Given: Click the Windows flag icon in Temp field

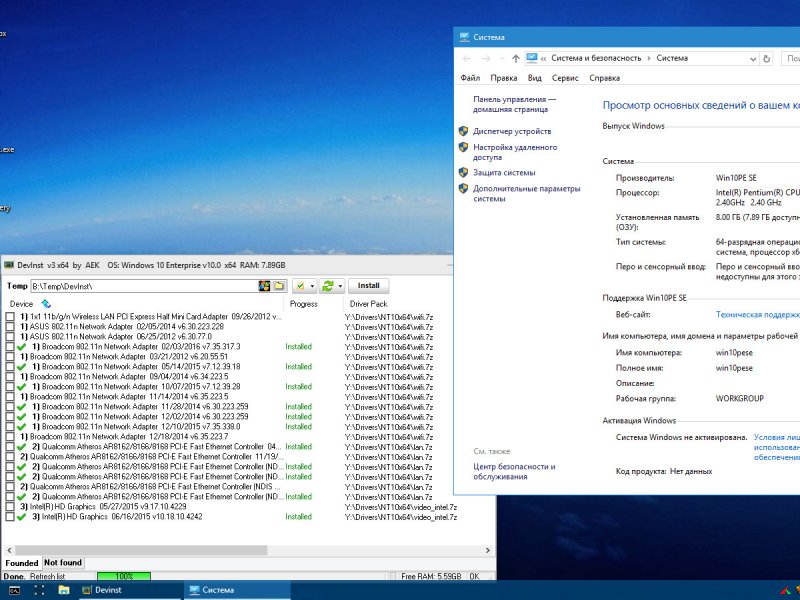Looking at the screenshot, I should pyautogui.click(x=264, y=286).
